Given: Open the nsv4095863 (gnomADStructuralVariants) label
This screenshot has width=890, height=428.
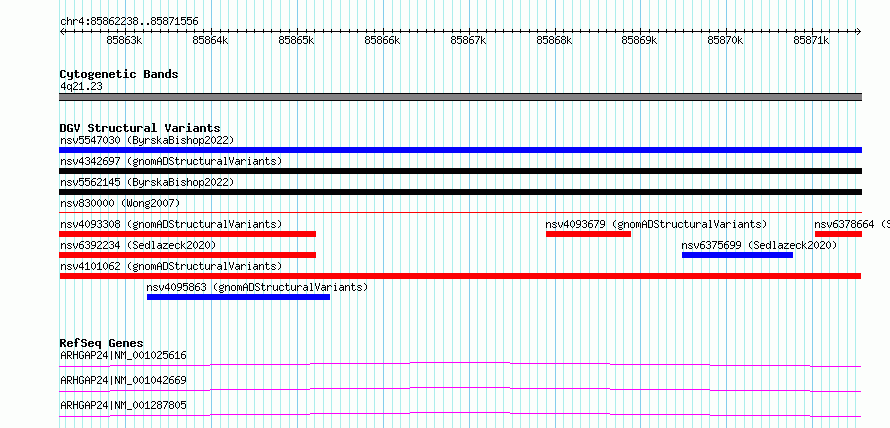Looking at the screenshot, I should tap(257, 287).
